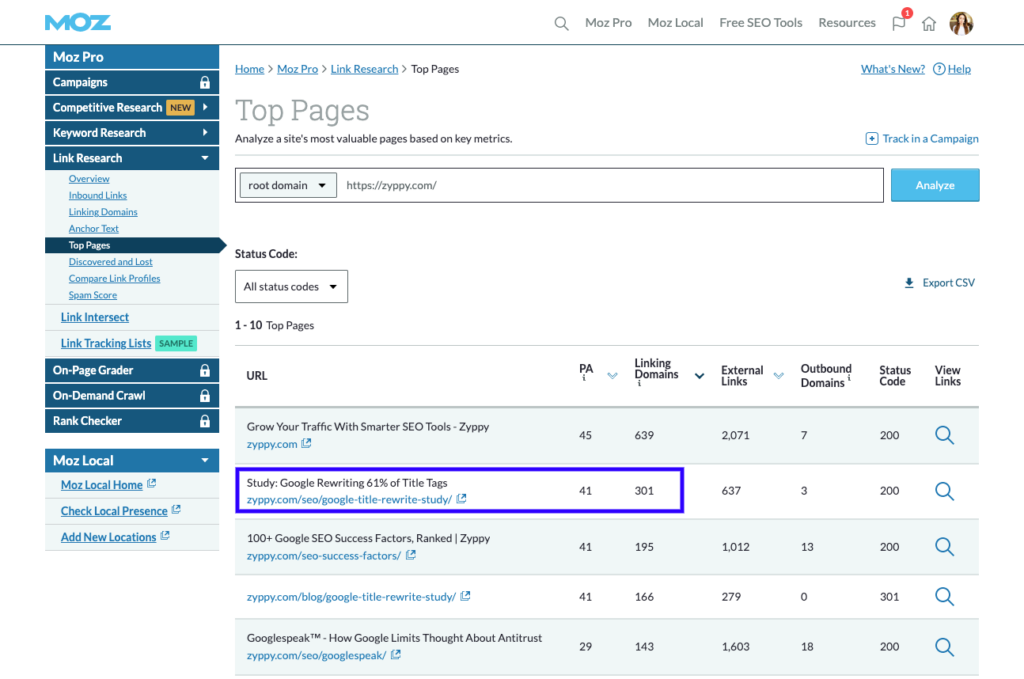Click external icon beside Moz Local Home
The height and width of the screenshot is (679, 1024).
pyautogui.click(x=152, y=484)
